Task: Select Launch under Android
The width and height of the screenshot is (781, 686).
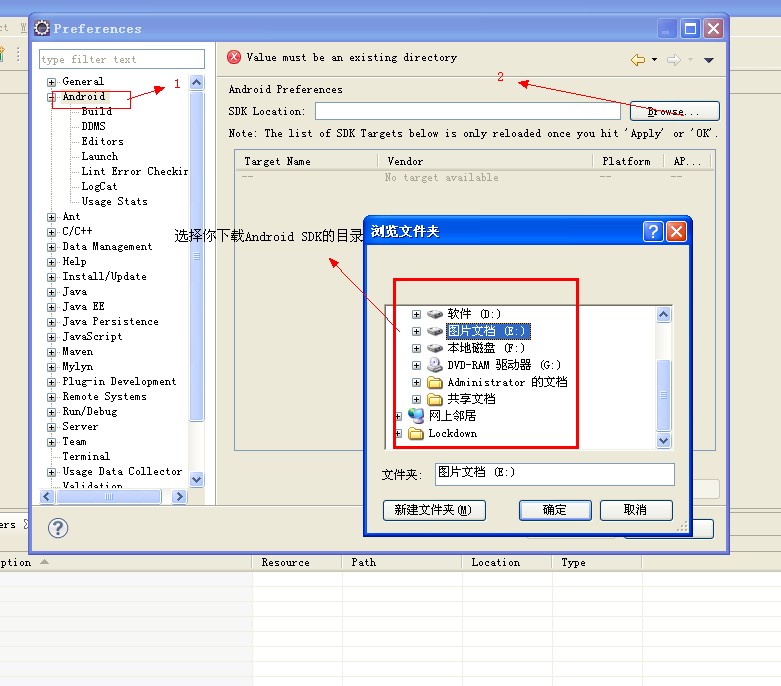Action: (x=100, y=156)
